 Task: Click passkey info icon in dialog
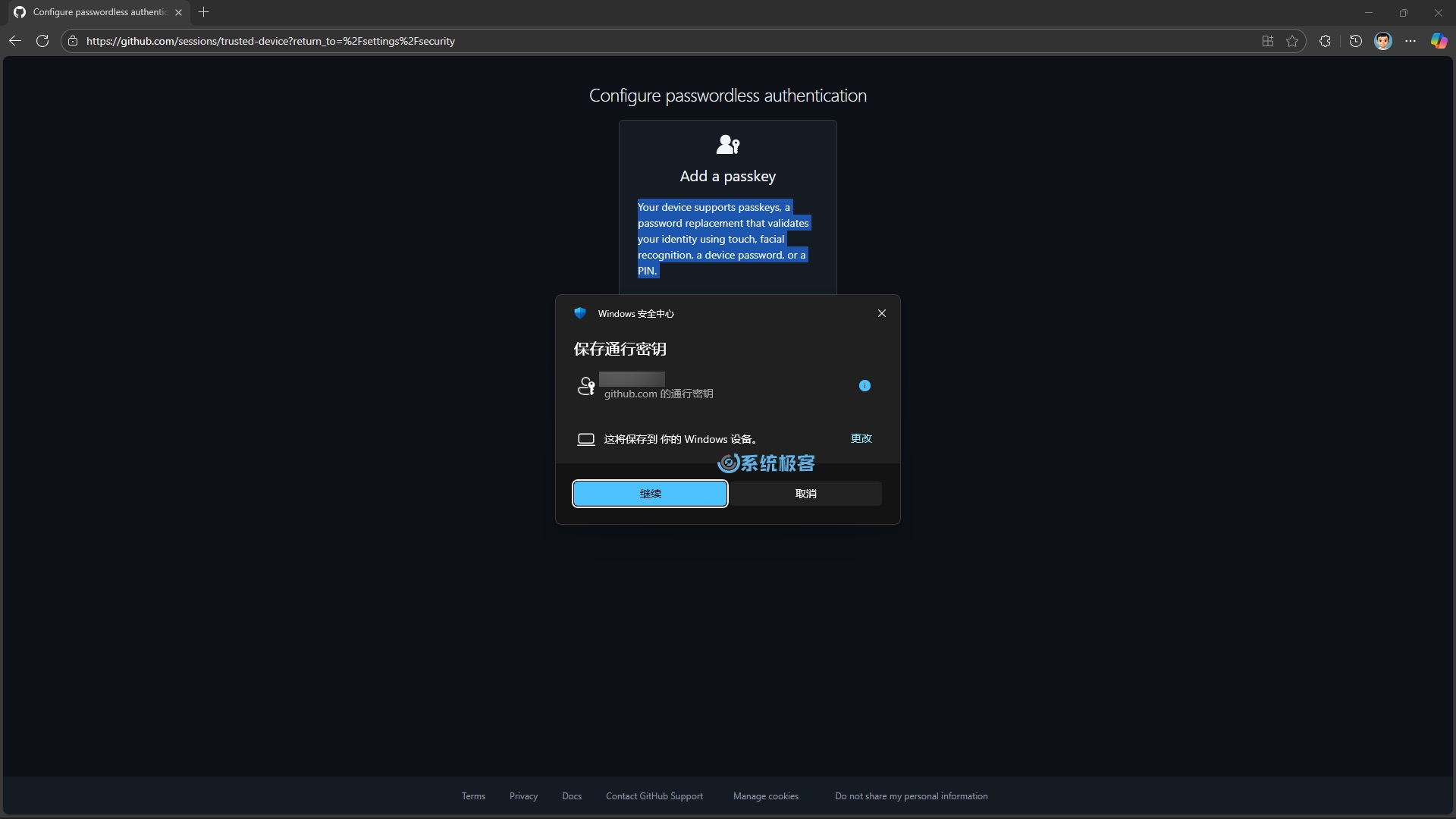(x=864, y=385)
